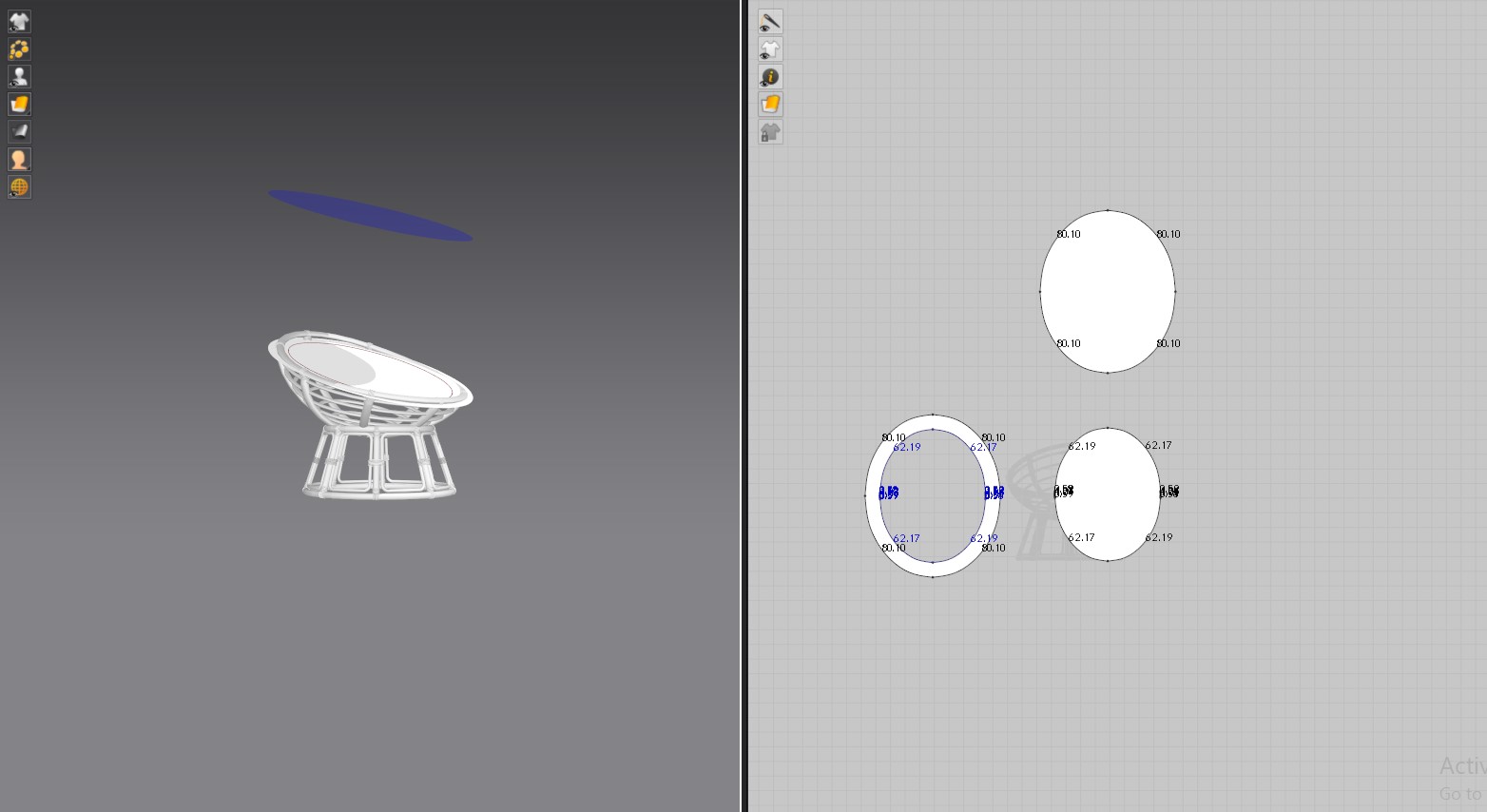Click the lock pattern icon in 2D window

(770, 131)
